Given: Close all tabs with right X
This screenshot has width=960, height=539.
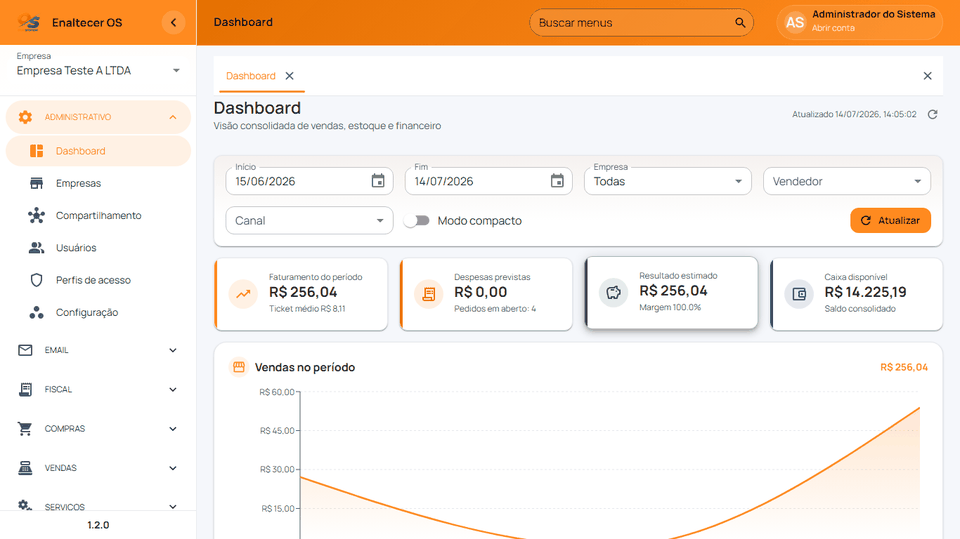Looking at the screenshot, I should pos(928,76).
